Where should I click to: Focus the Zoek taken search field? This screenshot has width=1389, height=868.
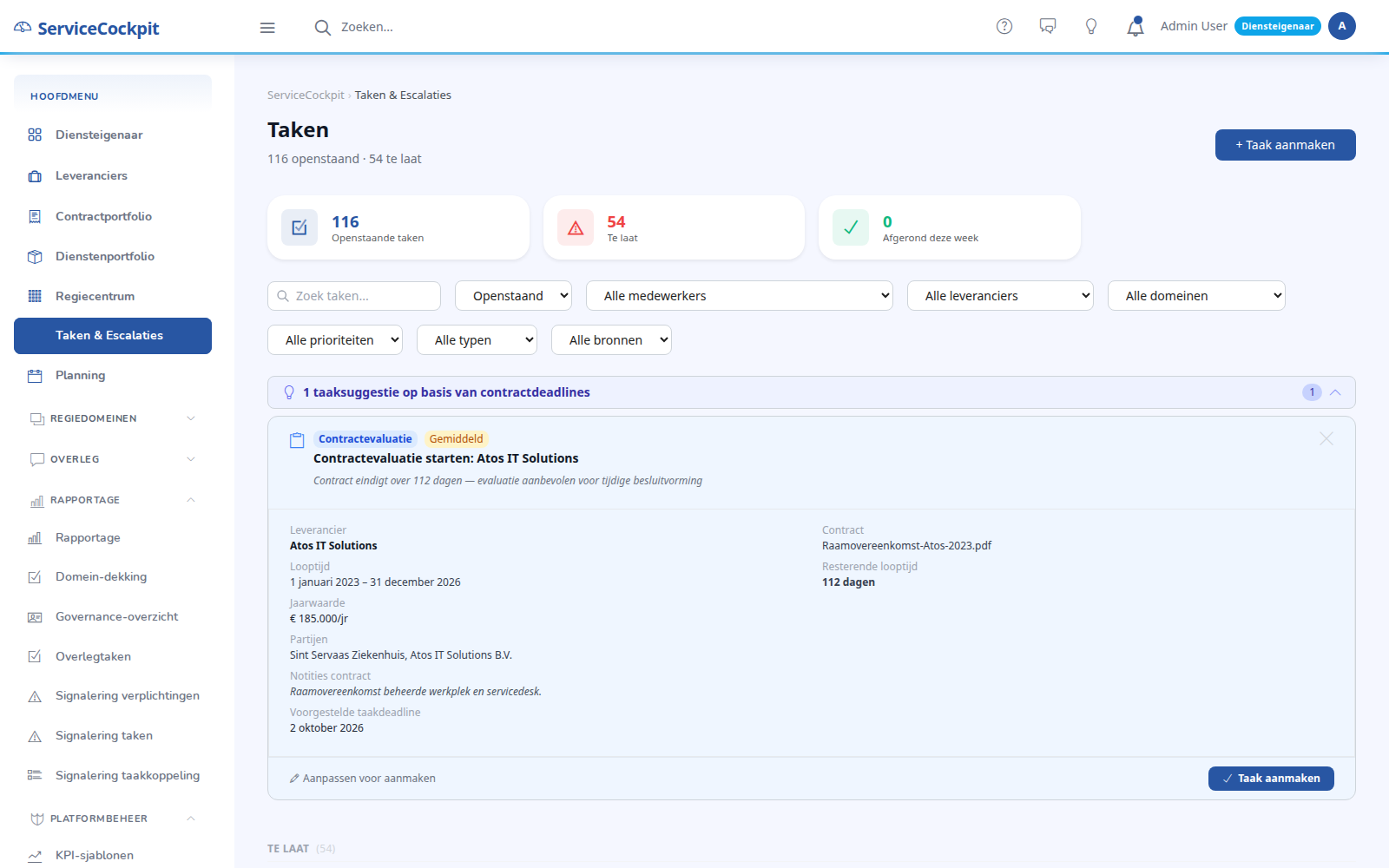coord(354,296)
